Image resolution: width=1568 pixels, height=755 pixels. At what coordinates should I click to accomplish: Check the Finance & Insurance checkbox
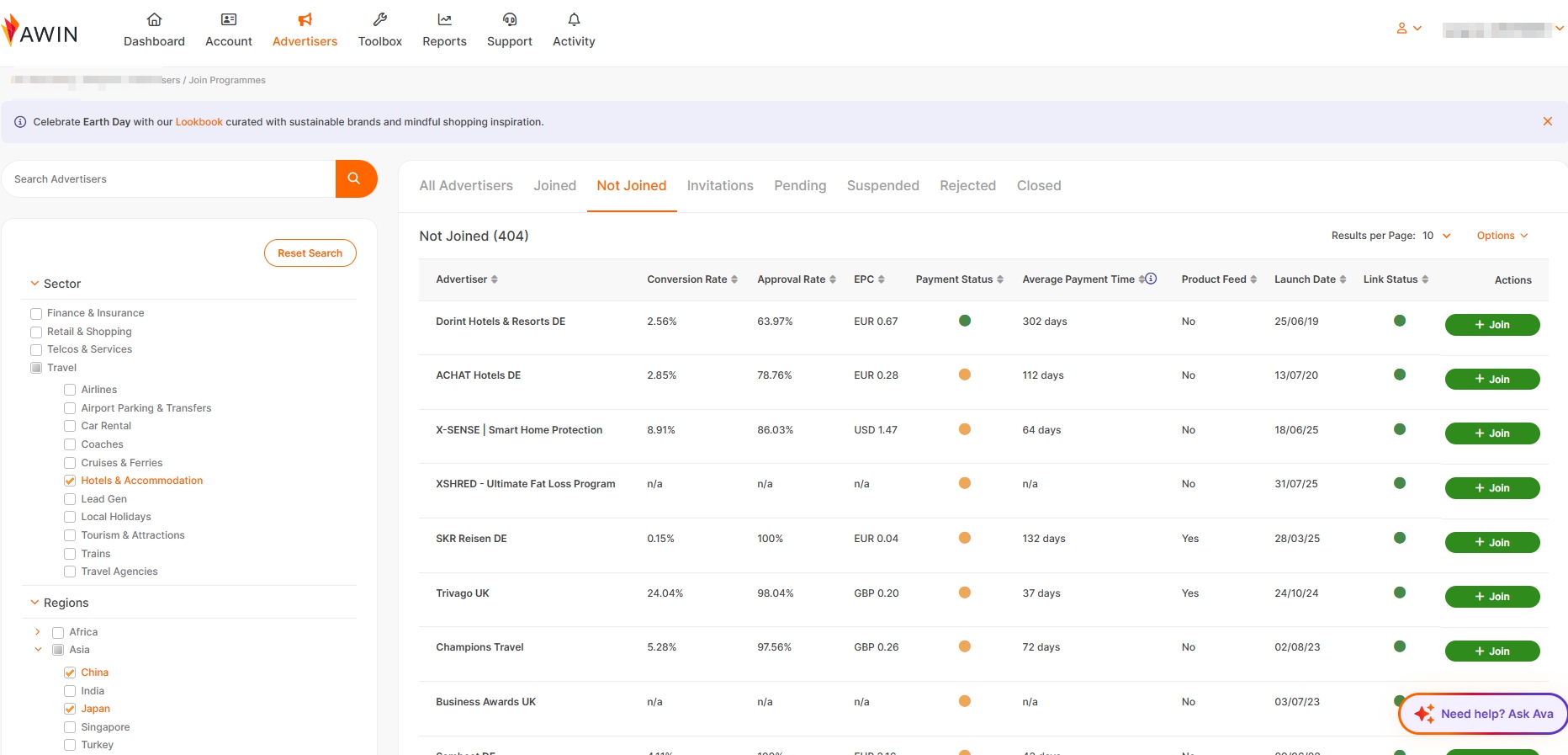pyautogui.click(x=36, y=314)
